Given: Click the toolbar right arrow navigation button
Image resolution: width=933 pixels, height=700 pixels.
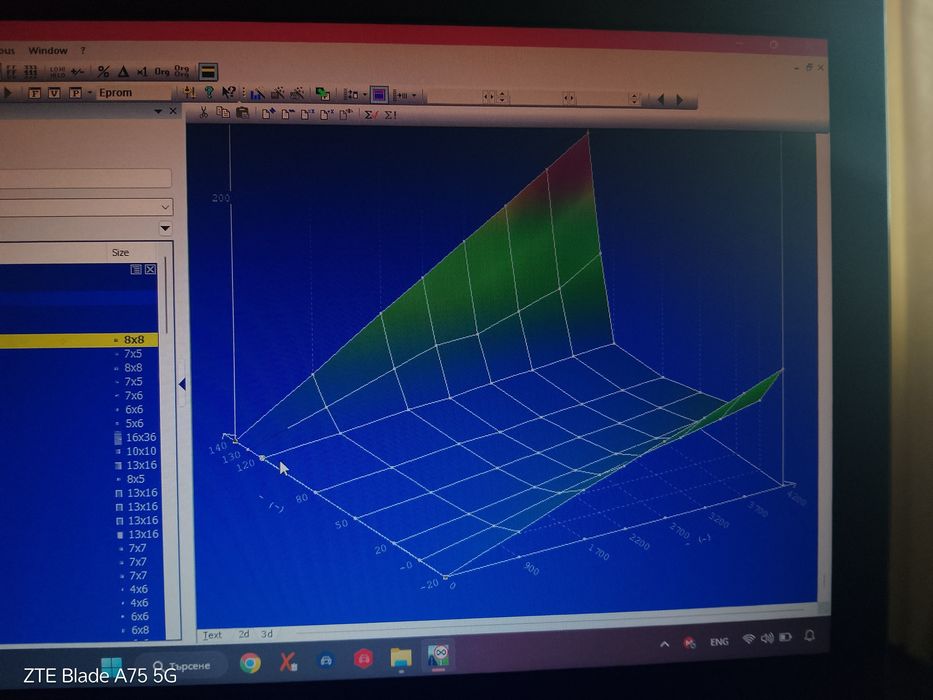Looking at the screenshot, I should coord(680,100).
